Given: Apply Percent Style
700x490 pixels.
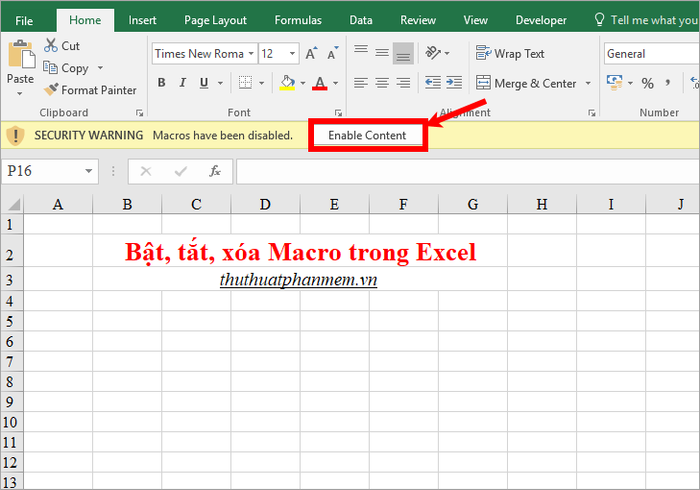Looking at the screenshot, I should 647,83.
